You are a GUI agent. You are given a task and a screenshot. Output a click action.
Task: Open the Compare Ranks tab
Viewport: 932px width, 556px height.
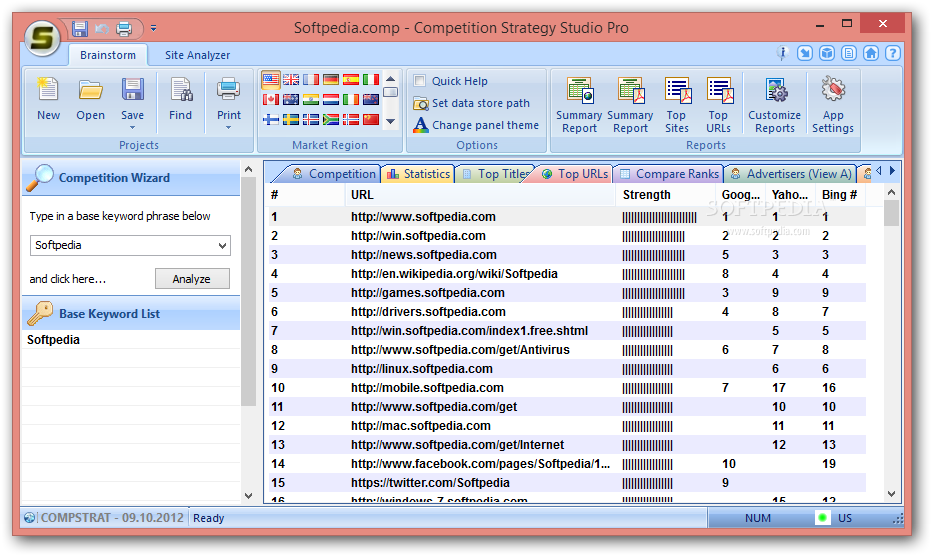click(669, 174)
